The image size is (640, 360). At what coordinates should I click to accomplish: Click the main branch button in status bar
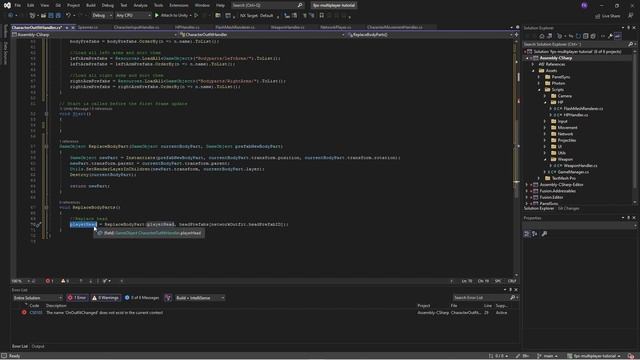547,356
